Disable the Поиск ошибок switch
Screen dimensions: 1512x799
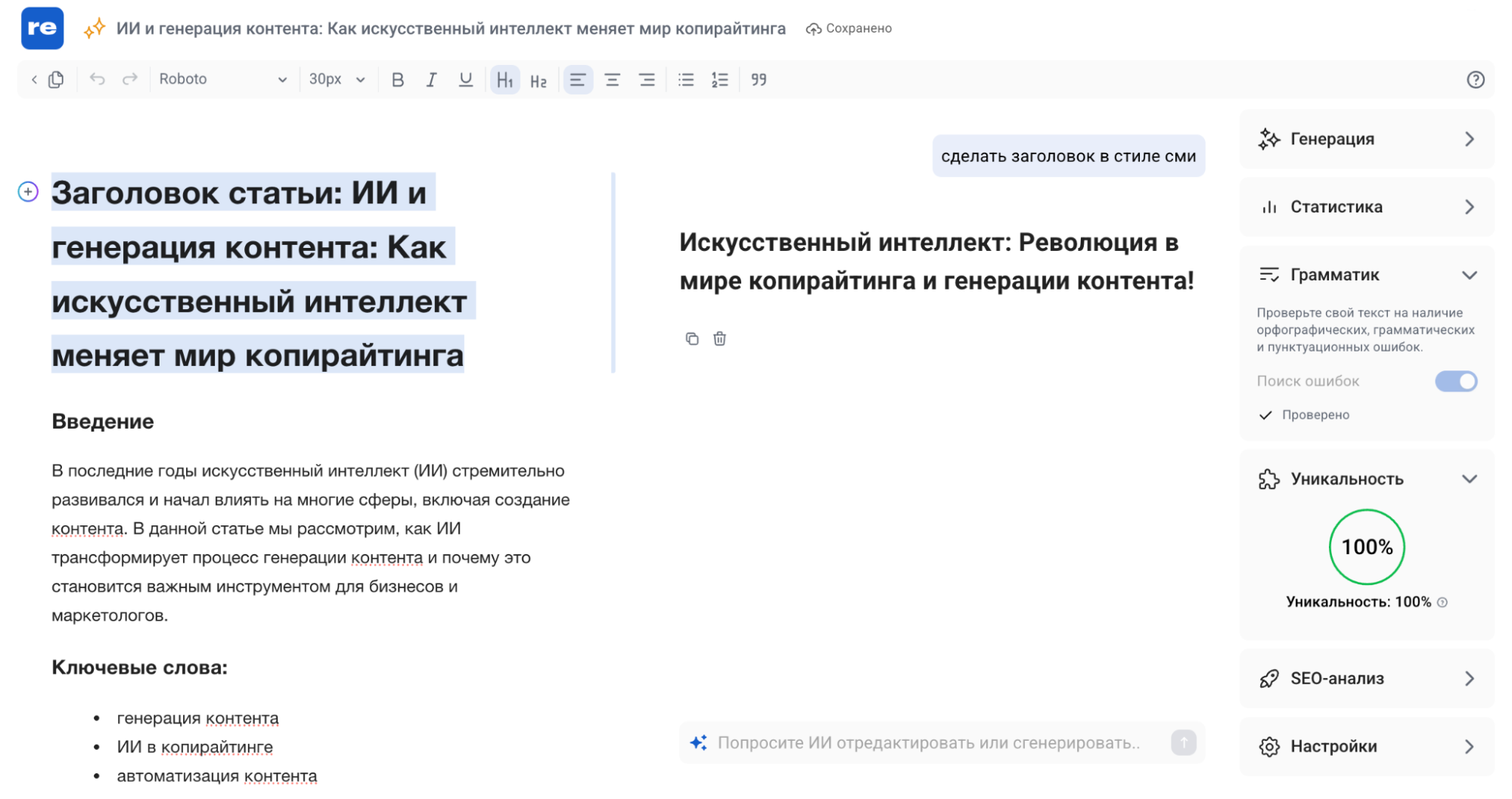point(1455,381)
